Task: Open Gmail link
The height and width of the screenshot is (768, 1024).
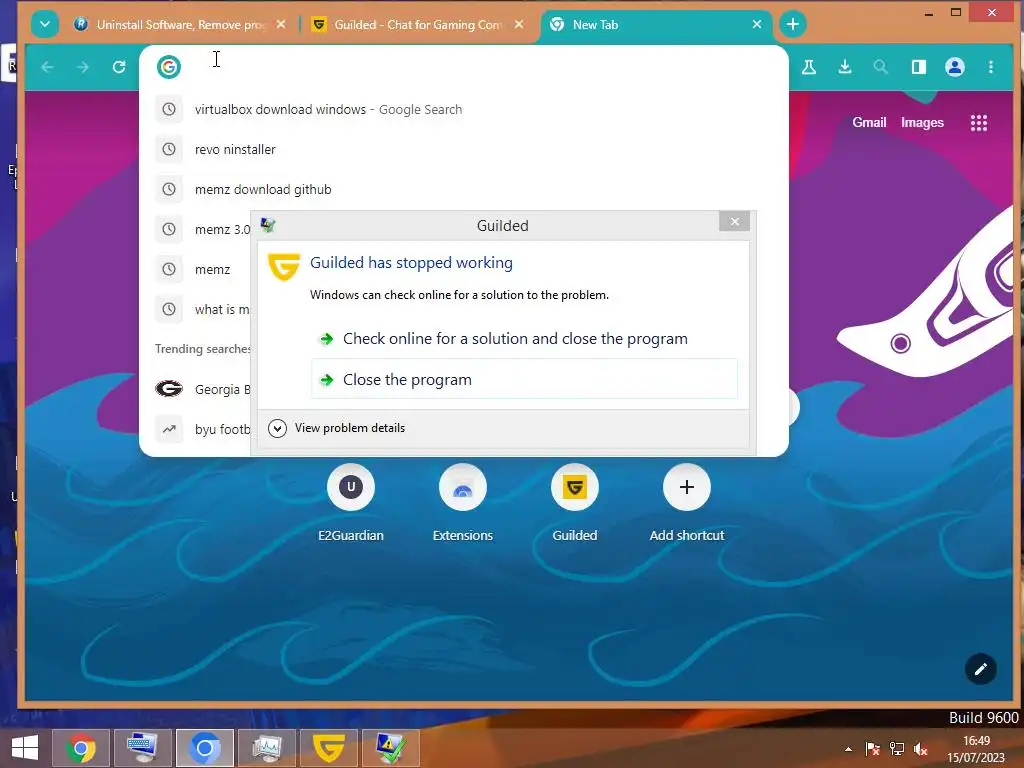Action: (x=869, y=123)
